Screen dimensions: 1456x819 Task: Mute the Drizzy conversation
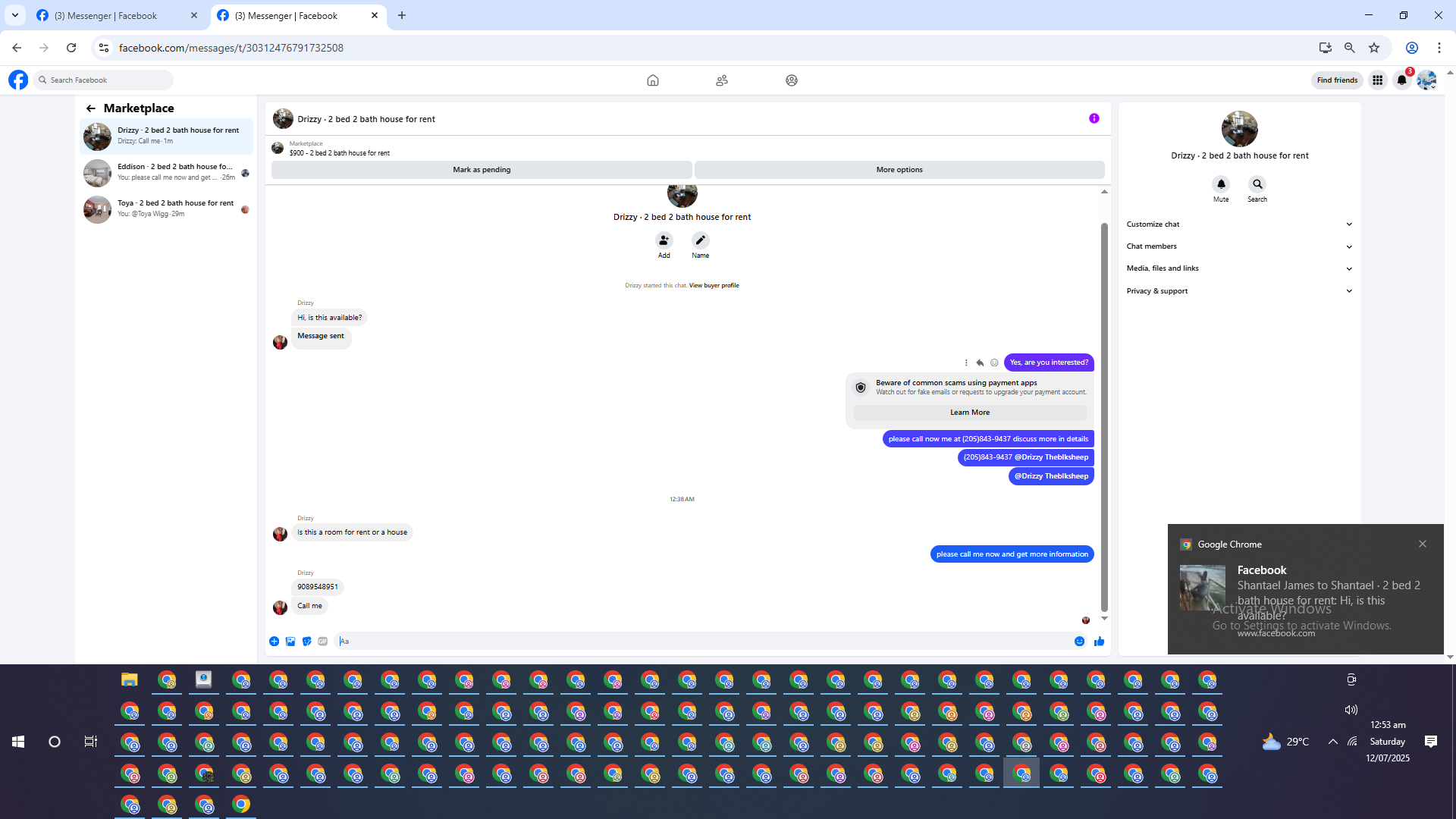click(x=1221, y=184)
